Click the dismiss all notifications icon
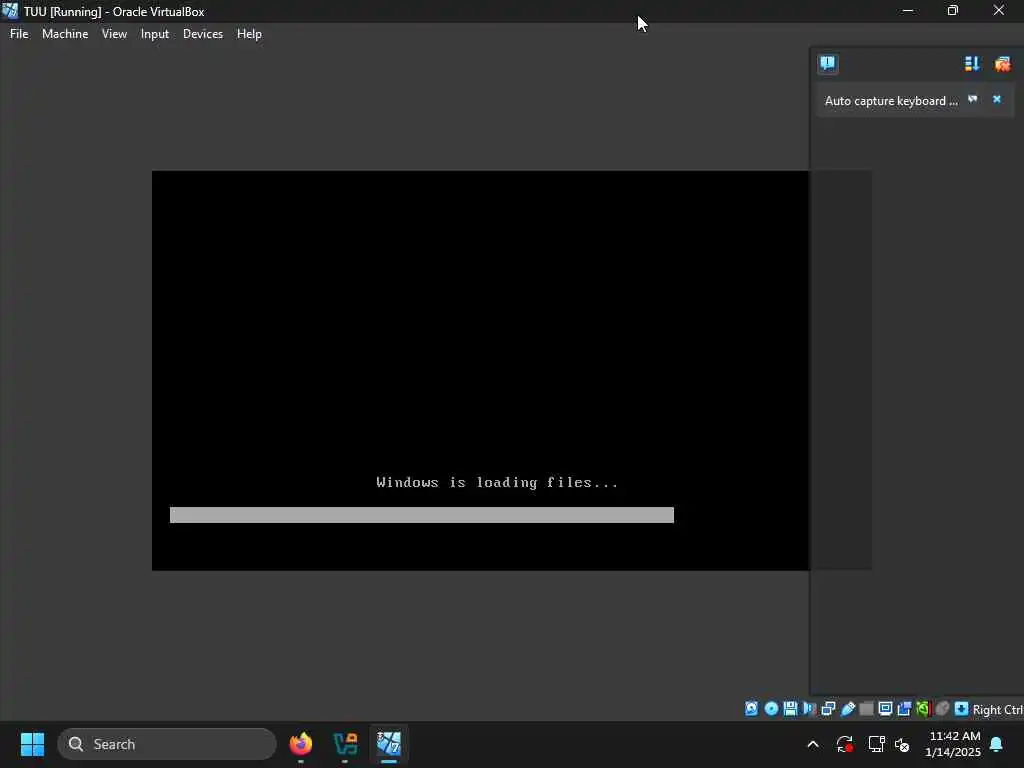 click(x=1002, y=63)
